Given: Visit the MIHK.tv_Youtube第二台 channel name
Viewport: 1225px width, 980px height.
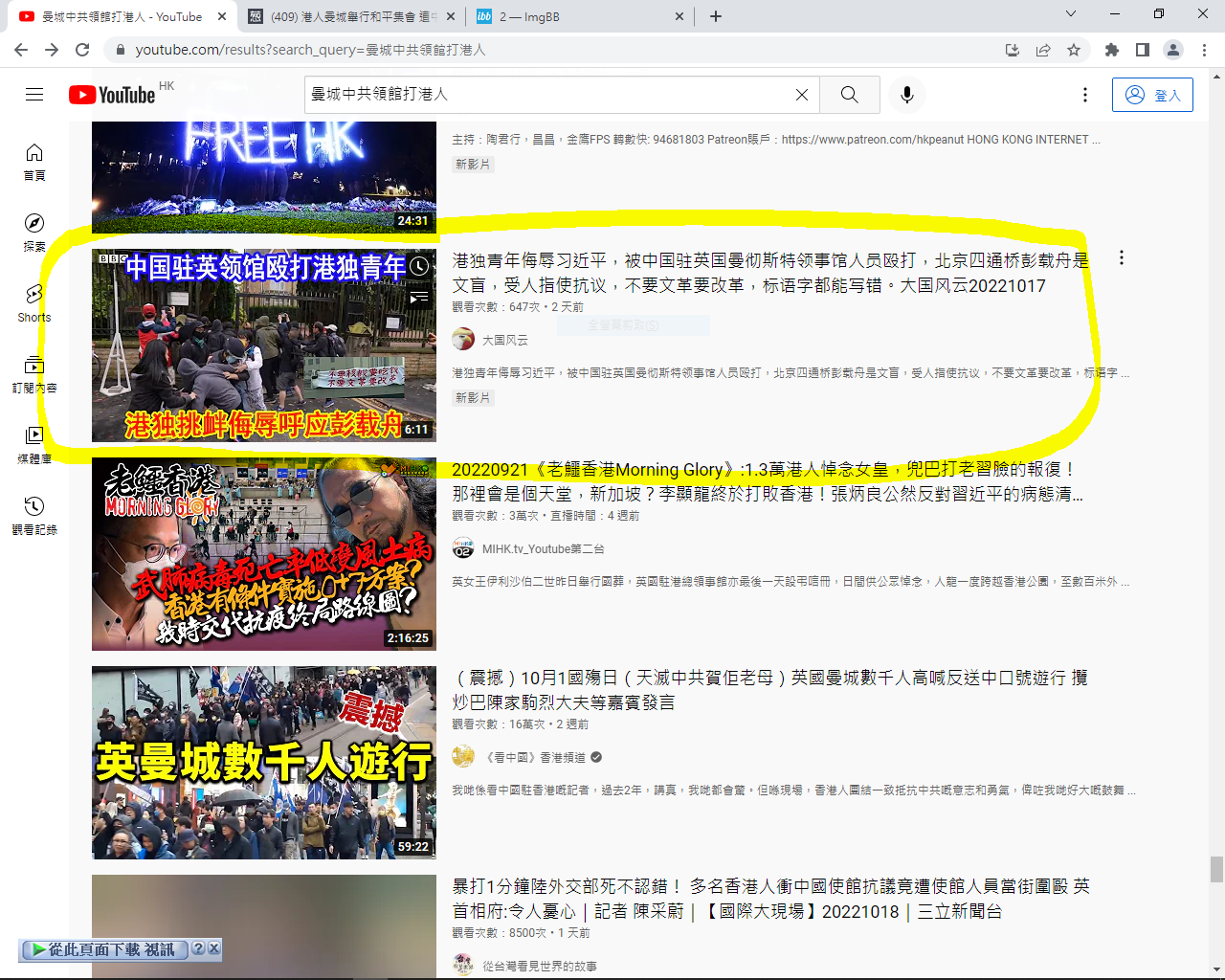Looking at the screenshot, I should pyautogui.click(x=543, y=548).
